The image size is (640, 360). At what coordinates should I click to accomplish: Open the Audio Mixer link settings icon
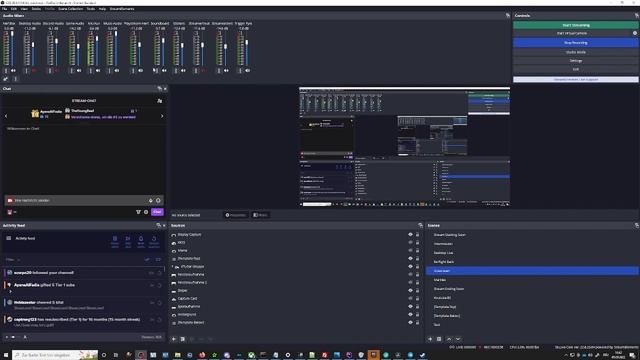(x=5, y=79)
